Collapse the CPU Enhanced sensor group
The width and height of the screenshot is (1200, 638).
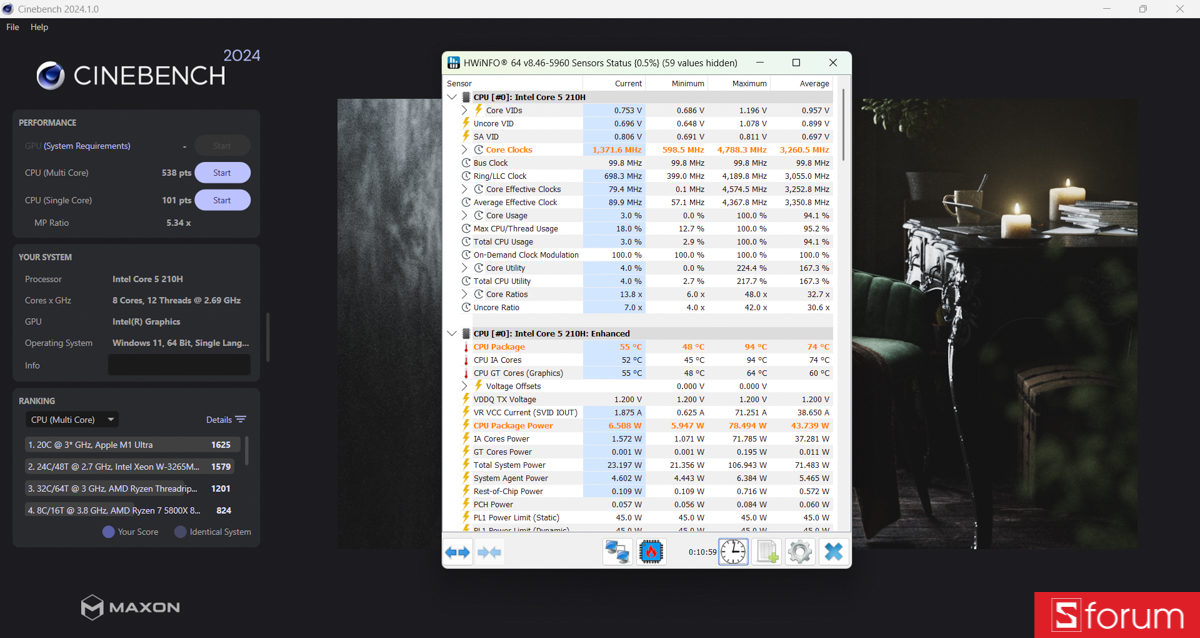(x=452, y=333)
